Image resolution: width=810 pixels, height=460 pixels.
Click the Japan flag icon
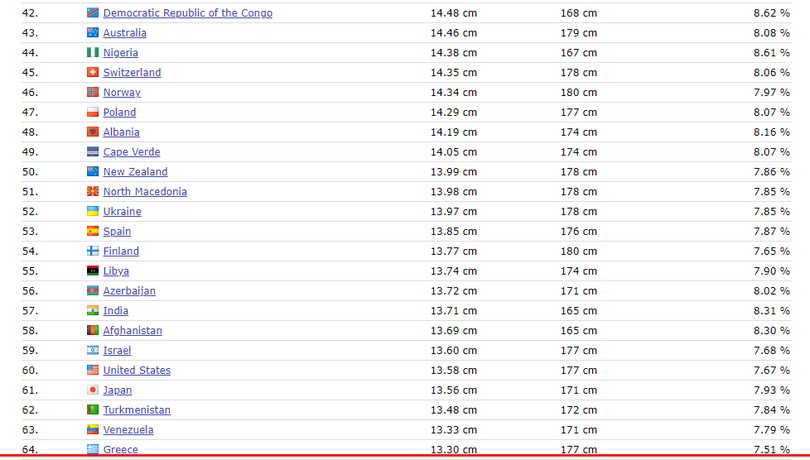93,390
